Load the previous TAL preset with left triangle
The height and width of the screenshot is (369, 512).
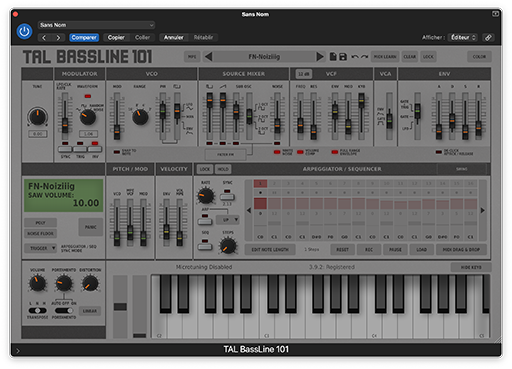[209, 57]
